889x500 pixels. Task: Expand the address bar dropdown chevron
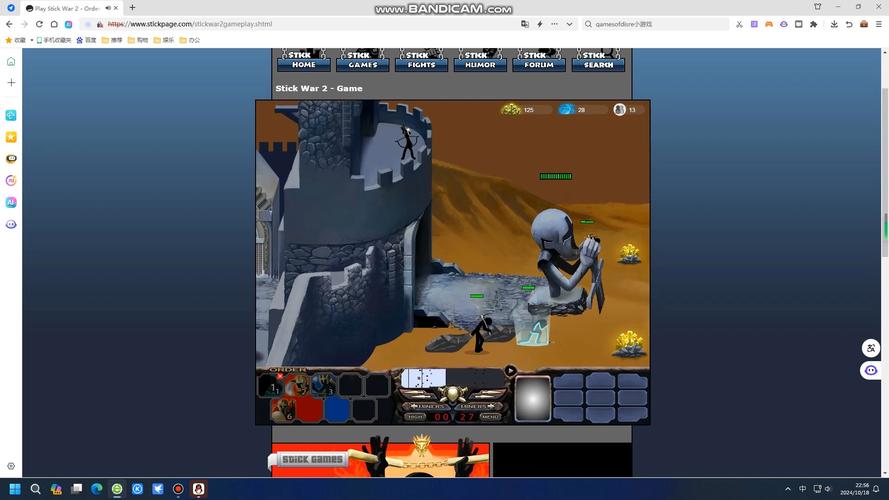click(x=570, y=24)
